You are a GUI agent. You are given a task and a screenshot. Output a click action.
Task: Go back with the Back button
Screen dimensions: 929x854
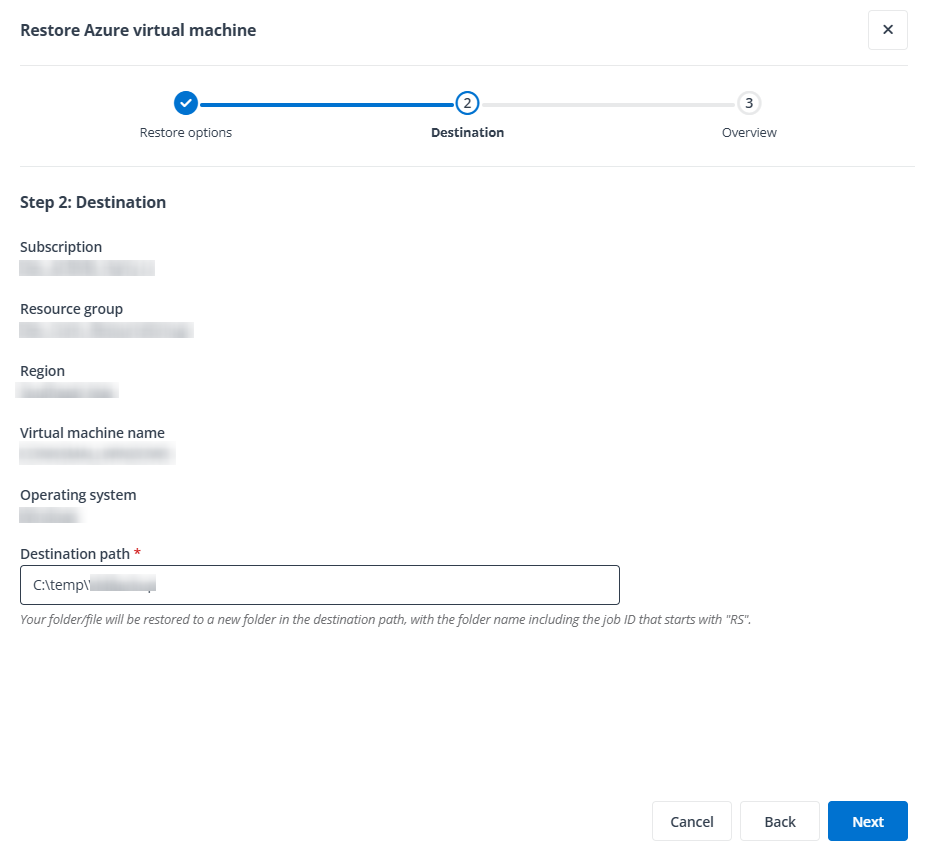click(x=779, y=821)
